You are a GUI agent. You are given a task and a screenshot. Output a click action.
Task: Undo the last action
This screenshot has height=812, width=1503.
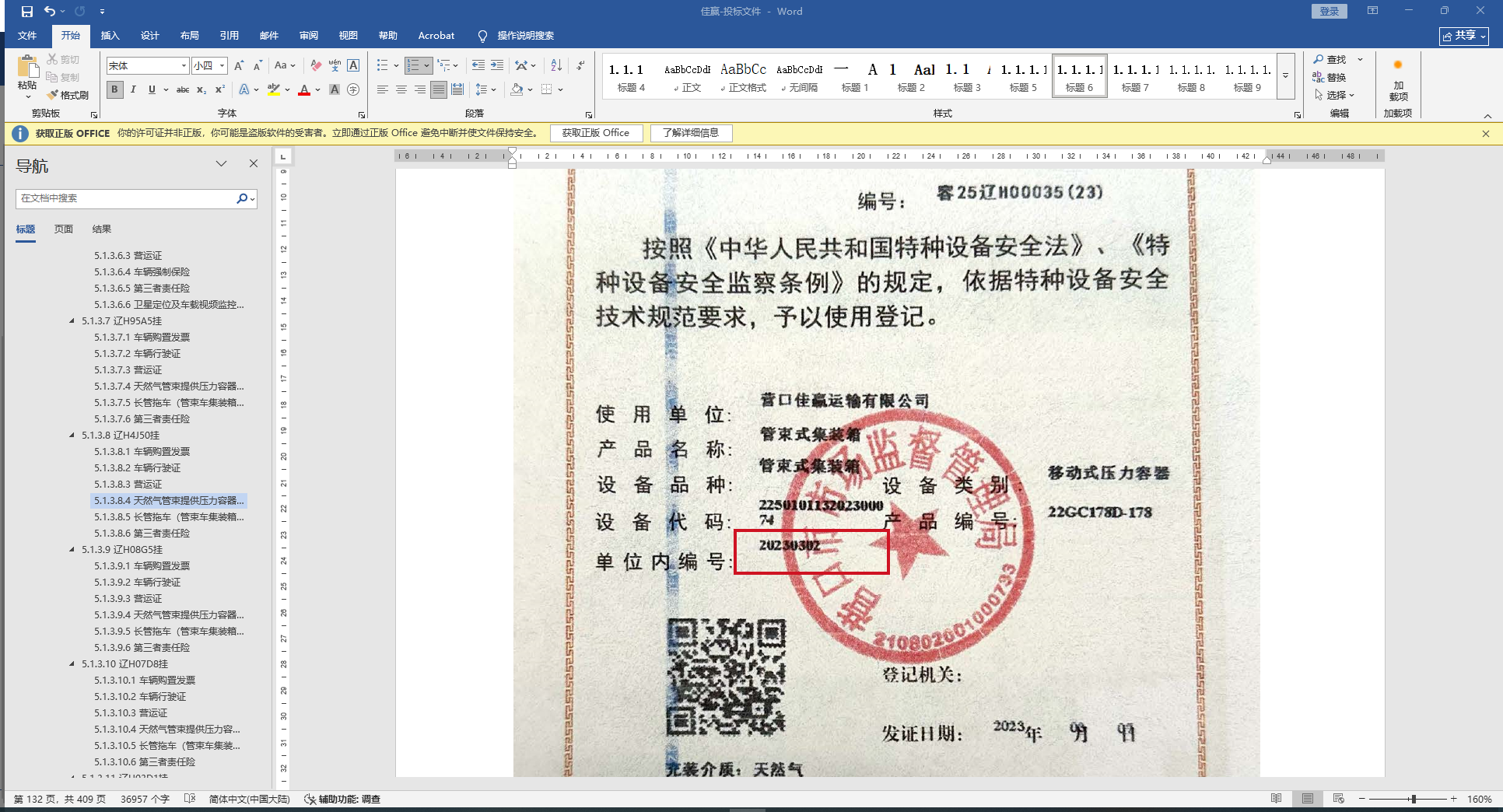[x=49, y=12]
